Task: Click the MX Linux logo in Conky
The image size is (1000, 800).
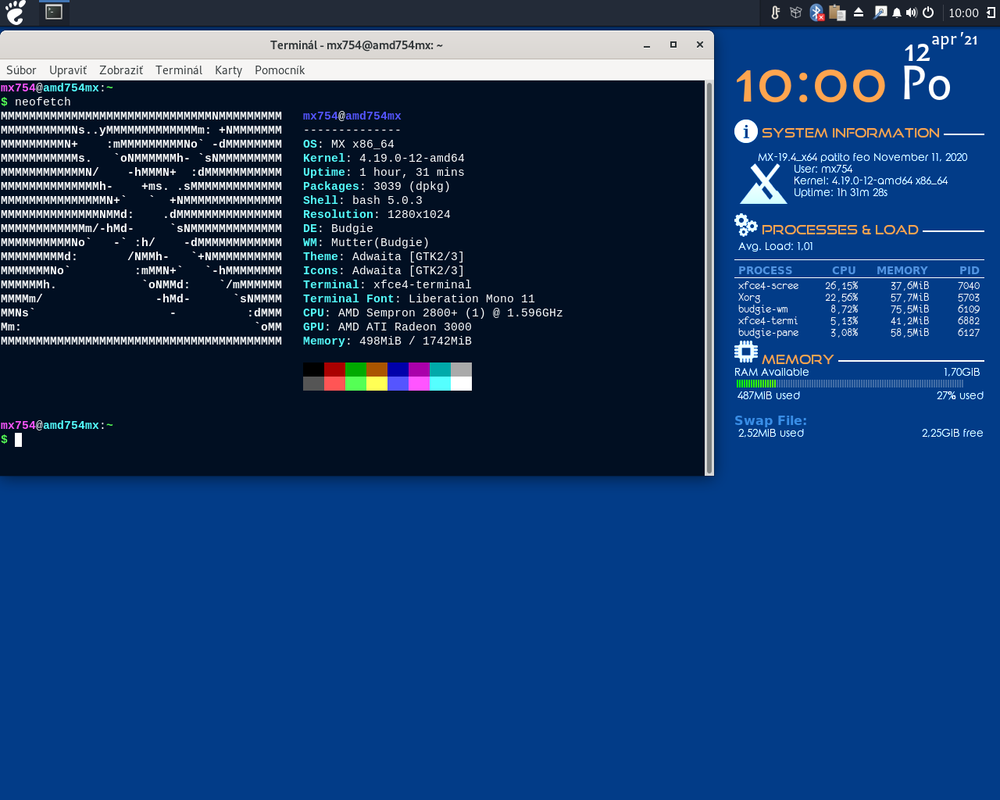Action: pyautogui.click(x=763, y=183)
